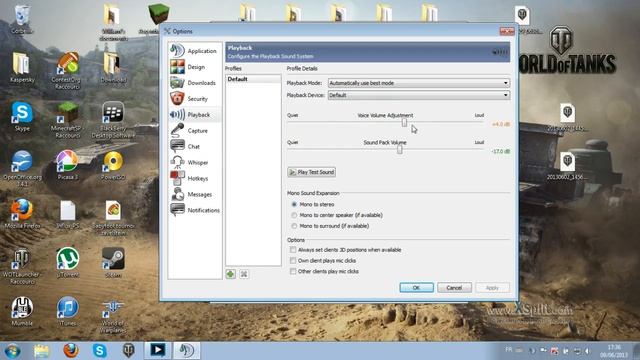640x360 pixels.
Task: Open the WOTLauncher desktop shortcut
Action: pos(22,265)
